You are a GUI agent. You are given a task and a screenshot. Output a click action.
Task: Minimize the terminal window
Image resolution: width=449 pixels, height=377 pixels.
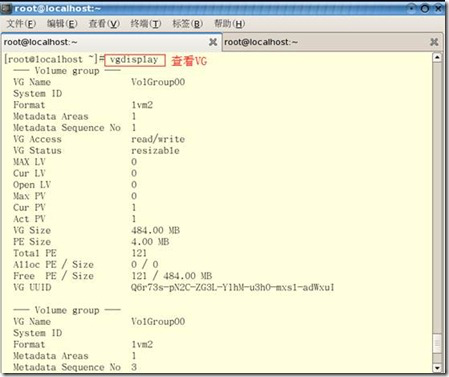(x=413, y=8)
